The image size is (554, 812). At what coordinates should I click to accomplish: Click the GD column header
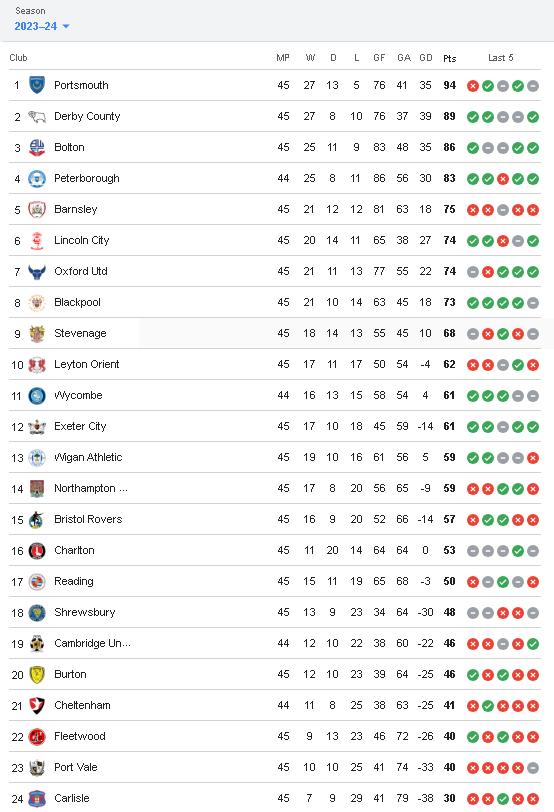[x=426, y=57]
